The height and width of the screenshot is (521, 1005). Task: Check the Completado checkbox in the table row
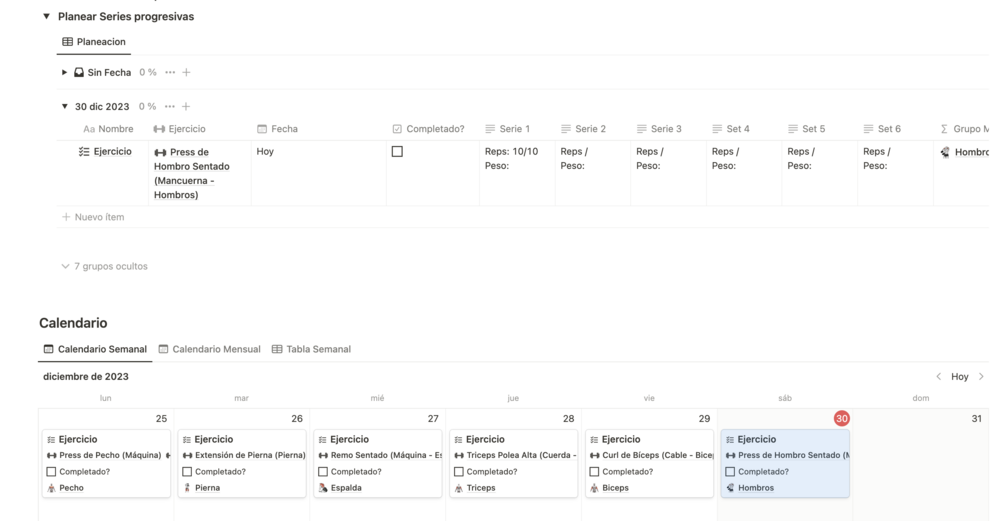pyautogui.click(x=397, y=152)
